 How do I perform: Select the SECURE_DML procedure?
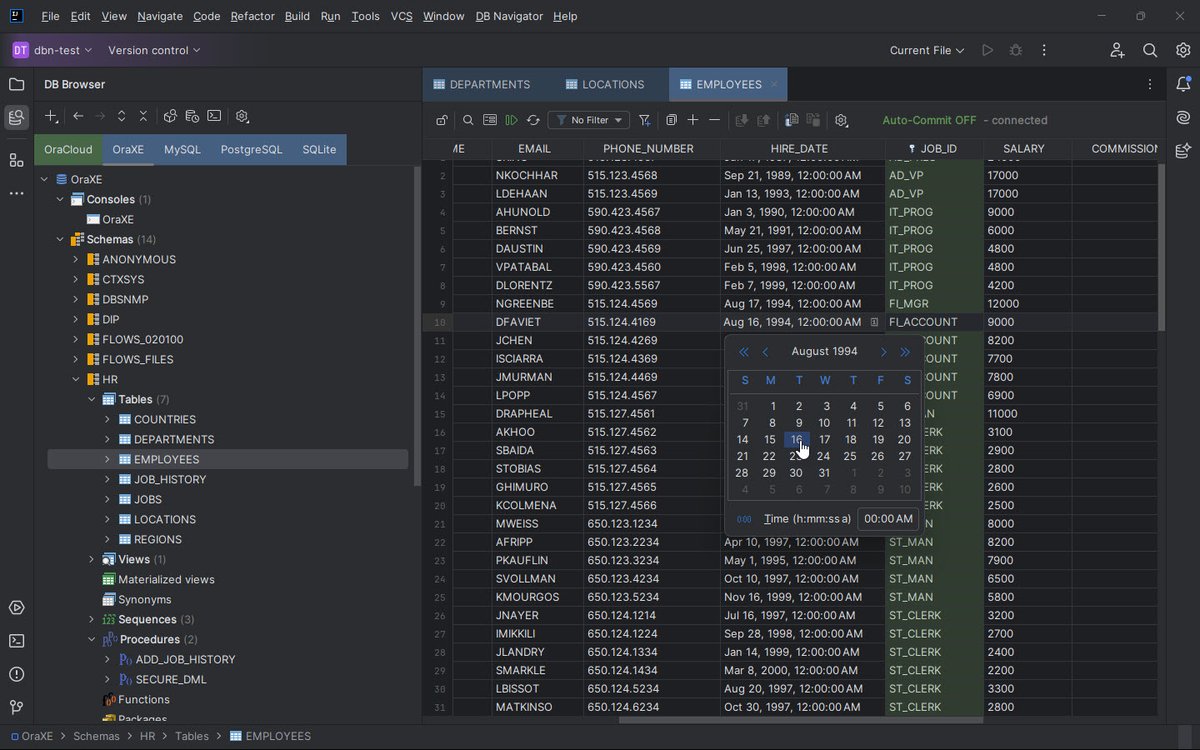point(171,679)
